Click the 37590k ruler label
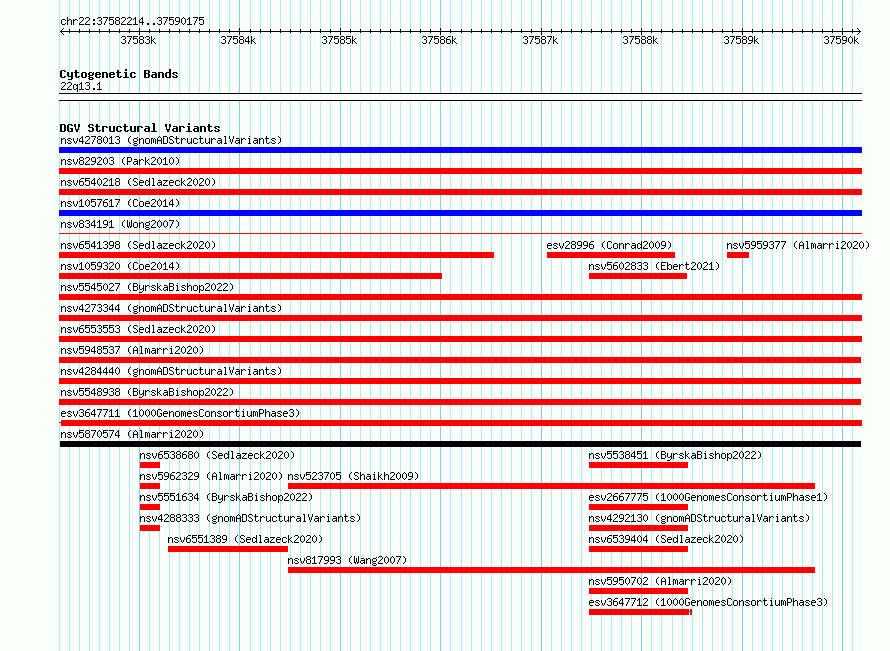This screenshot has width=890, height=651. [x=841, y=40]
